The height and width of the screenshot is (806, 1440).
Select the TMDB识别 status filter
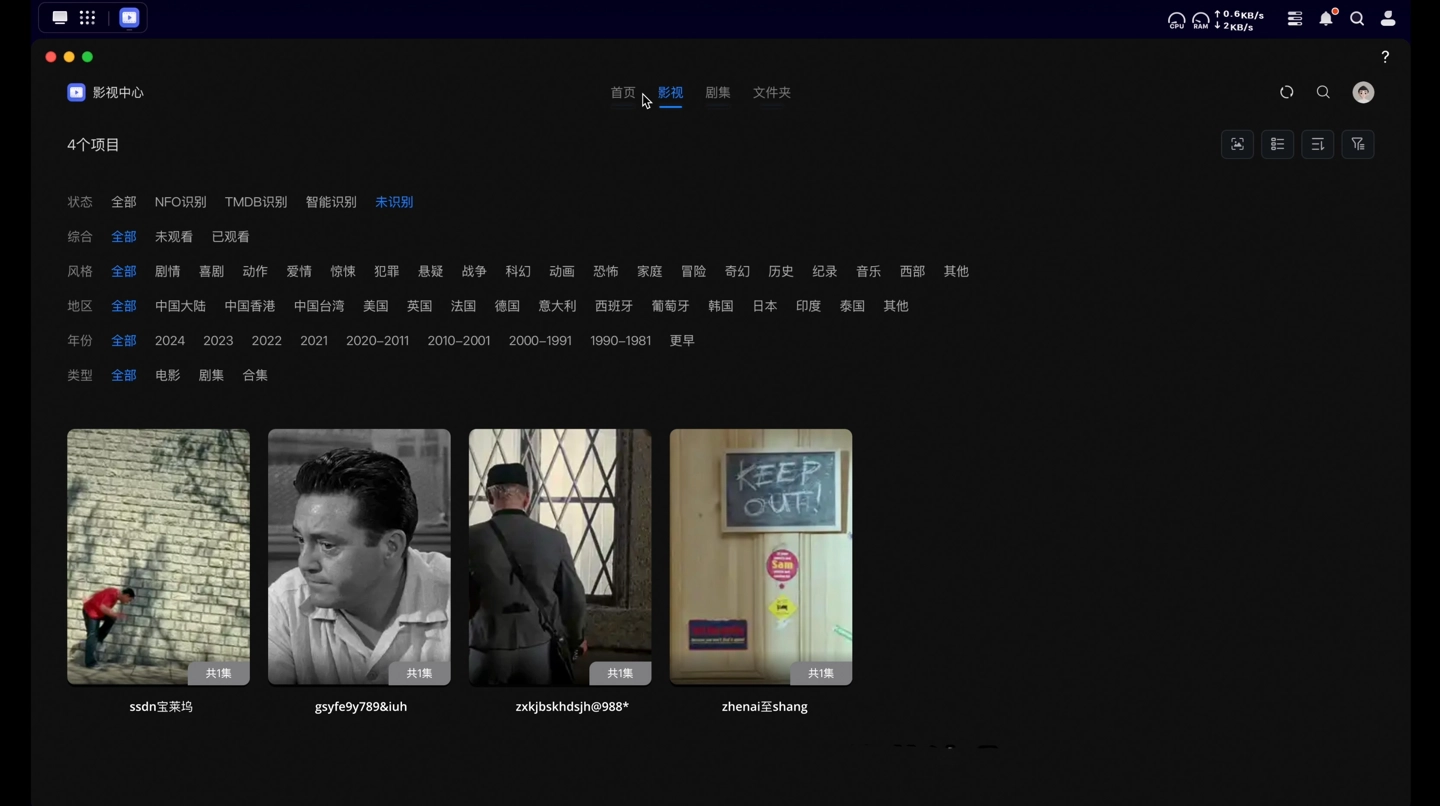(256, 202)
